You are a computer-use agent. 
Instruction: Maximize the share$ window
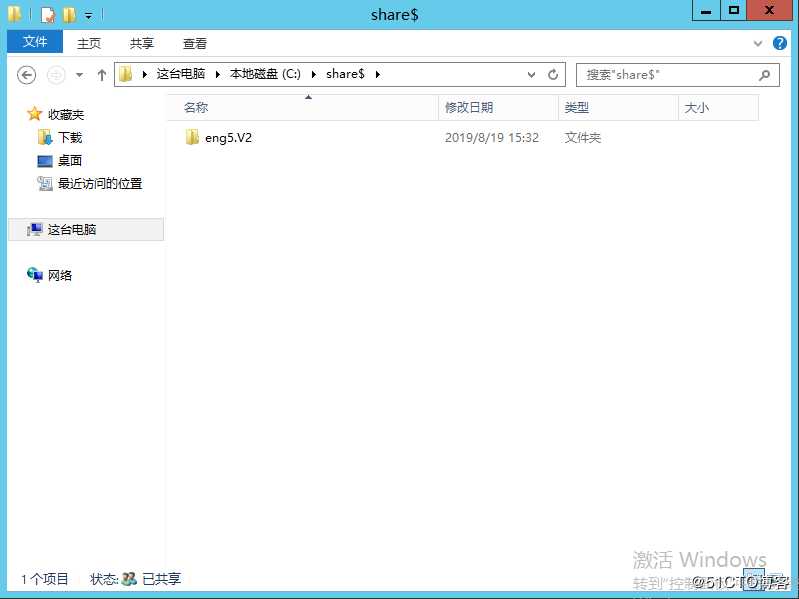coord(734,11)
